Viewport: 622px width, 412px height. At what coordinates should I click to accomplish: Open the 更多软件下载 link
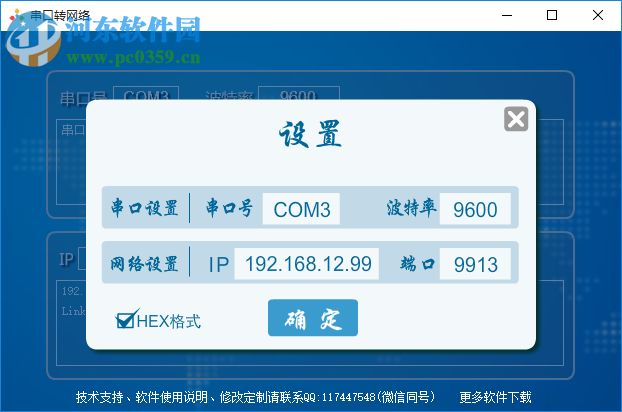point(495,397)
